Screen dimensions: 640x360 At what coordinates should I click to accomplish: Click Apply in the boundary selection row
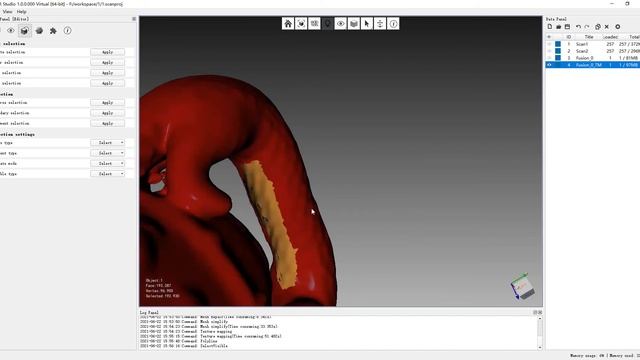pos(108,113)
